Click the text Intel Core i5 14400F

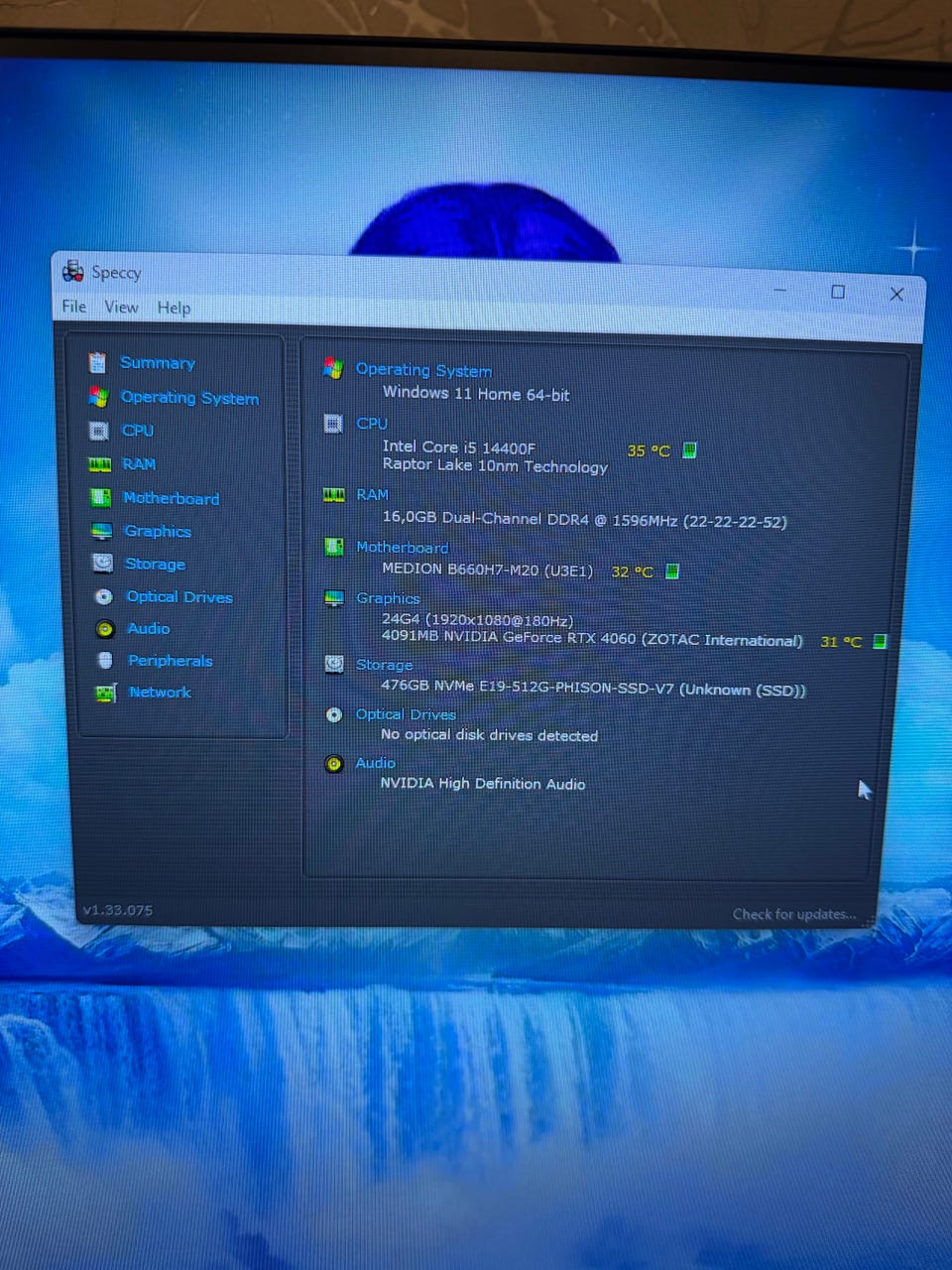[459, 447]
